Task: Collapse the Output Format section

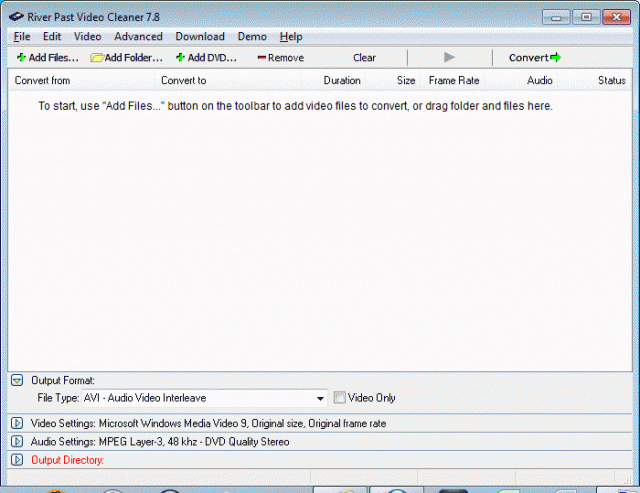Action: pyautogui.click(x=17, y=380)
